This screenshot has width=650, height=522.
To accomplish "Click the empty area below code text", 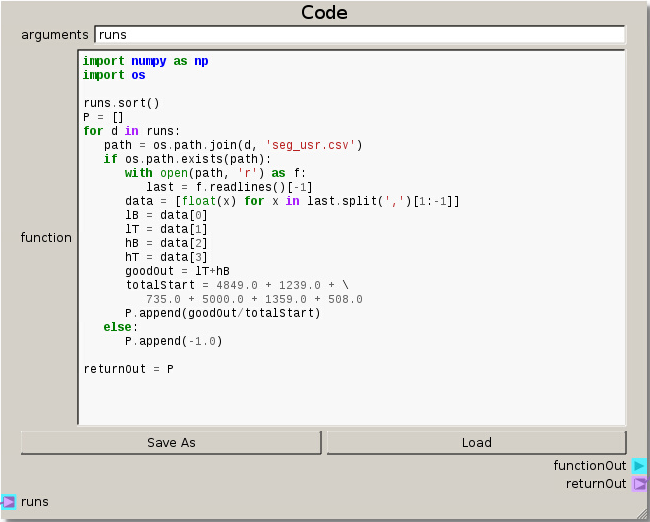I will click(x=350, y=400).
